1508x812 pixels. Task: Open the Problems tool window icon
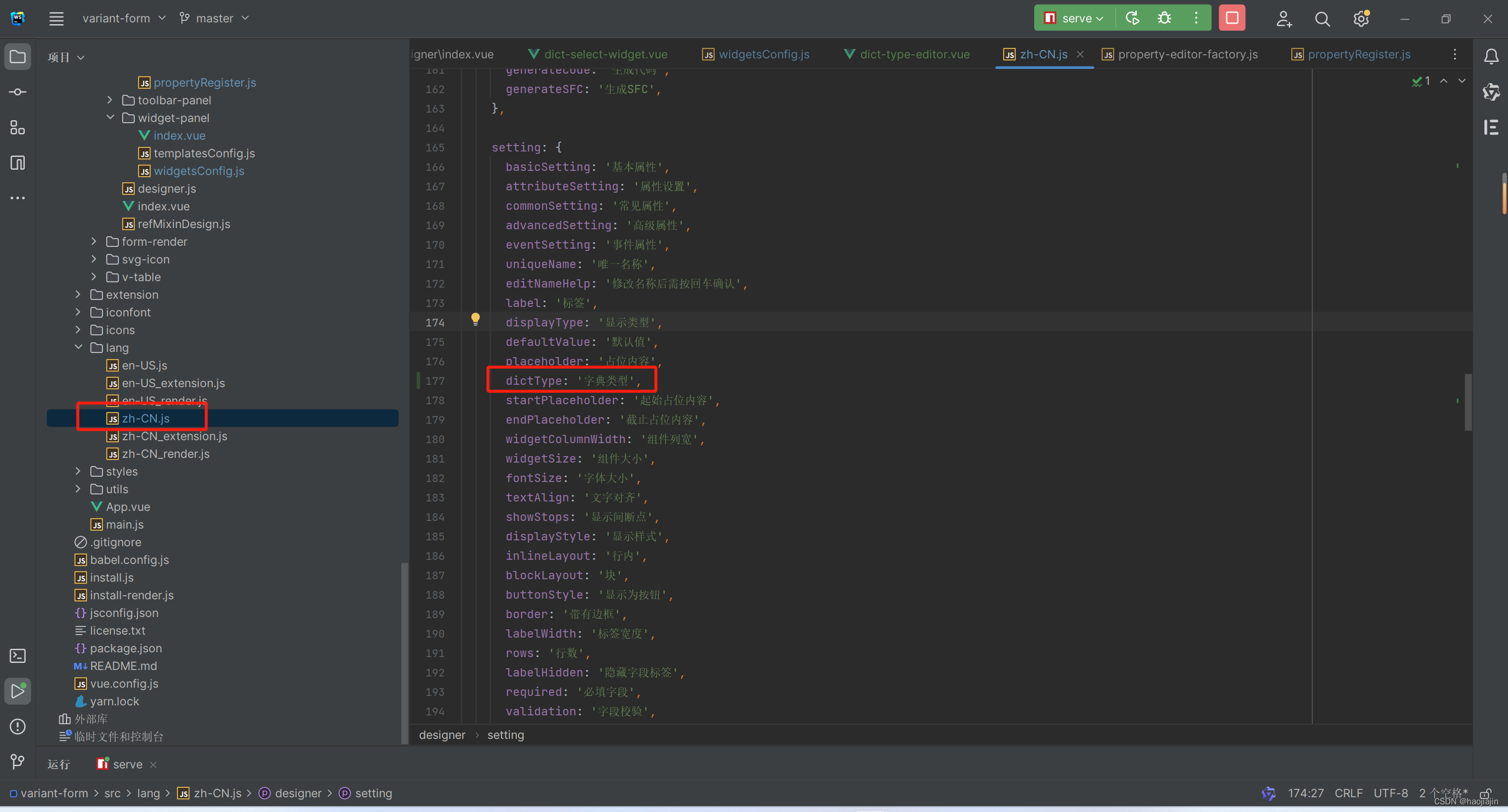pyautogui.click(x=18, y=727)
